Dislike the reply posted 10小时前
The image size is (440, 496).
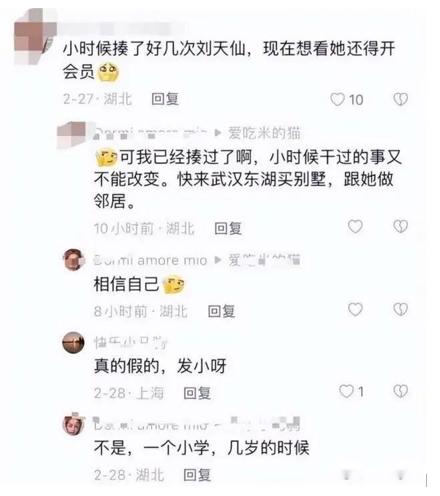pyautogui.click(x=400, y=227)
